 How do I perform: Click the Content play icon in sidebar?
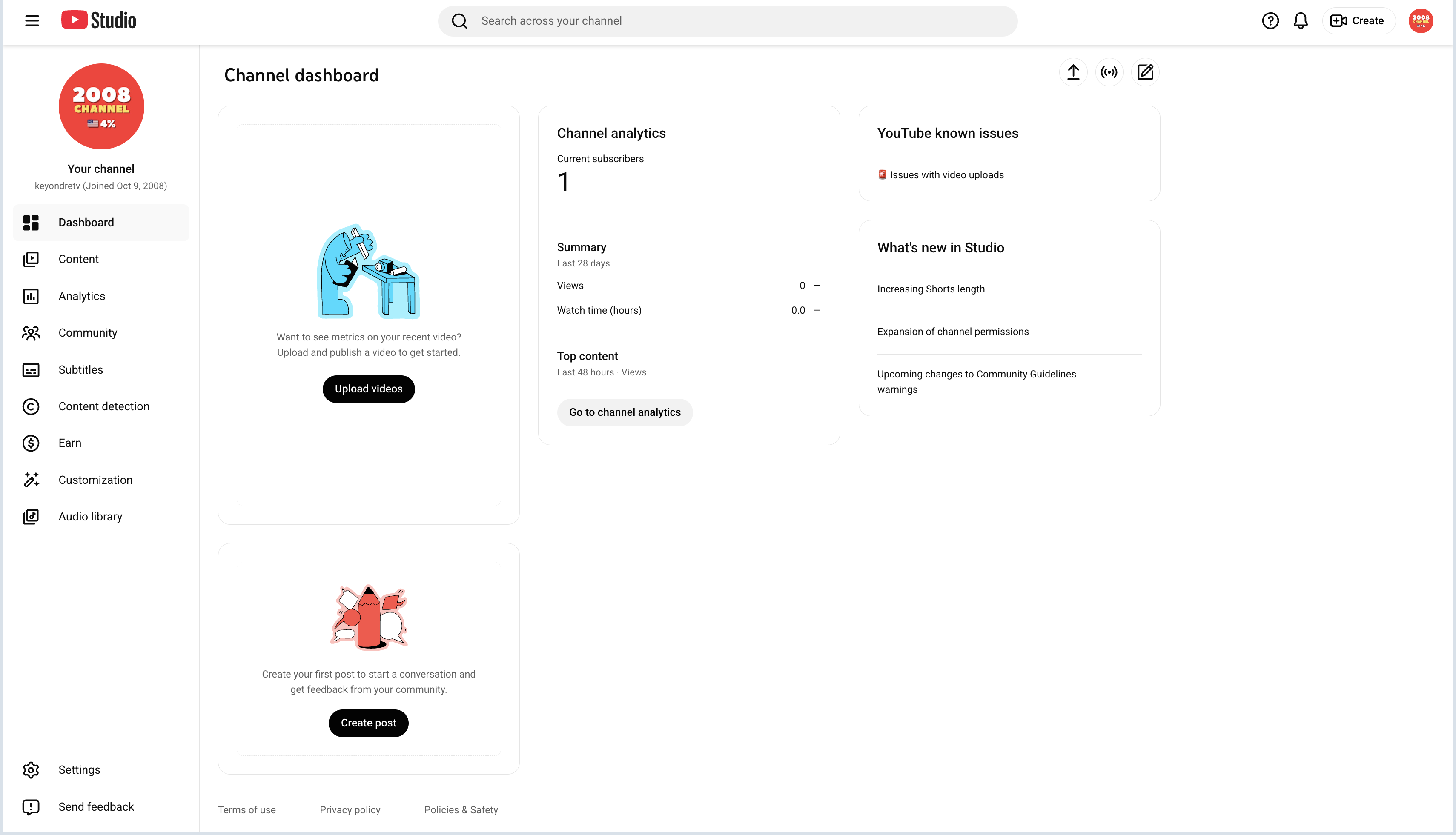(x=31, y=259)
